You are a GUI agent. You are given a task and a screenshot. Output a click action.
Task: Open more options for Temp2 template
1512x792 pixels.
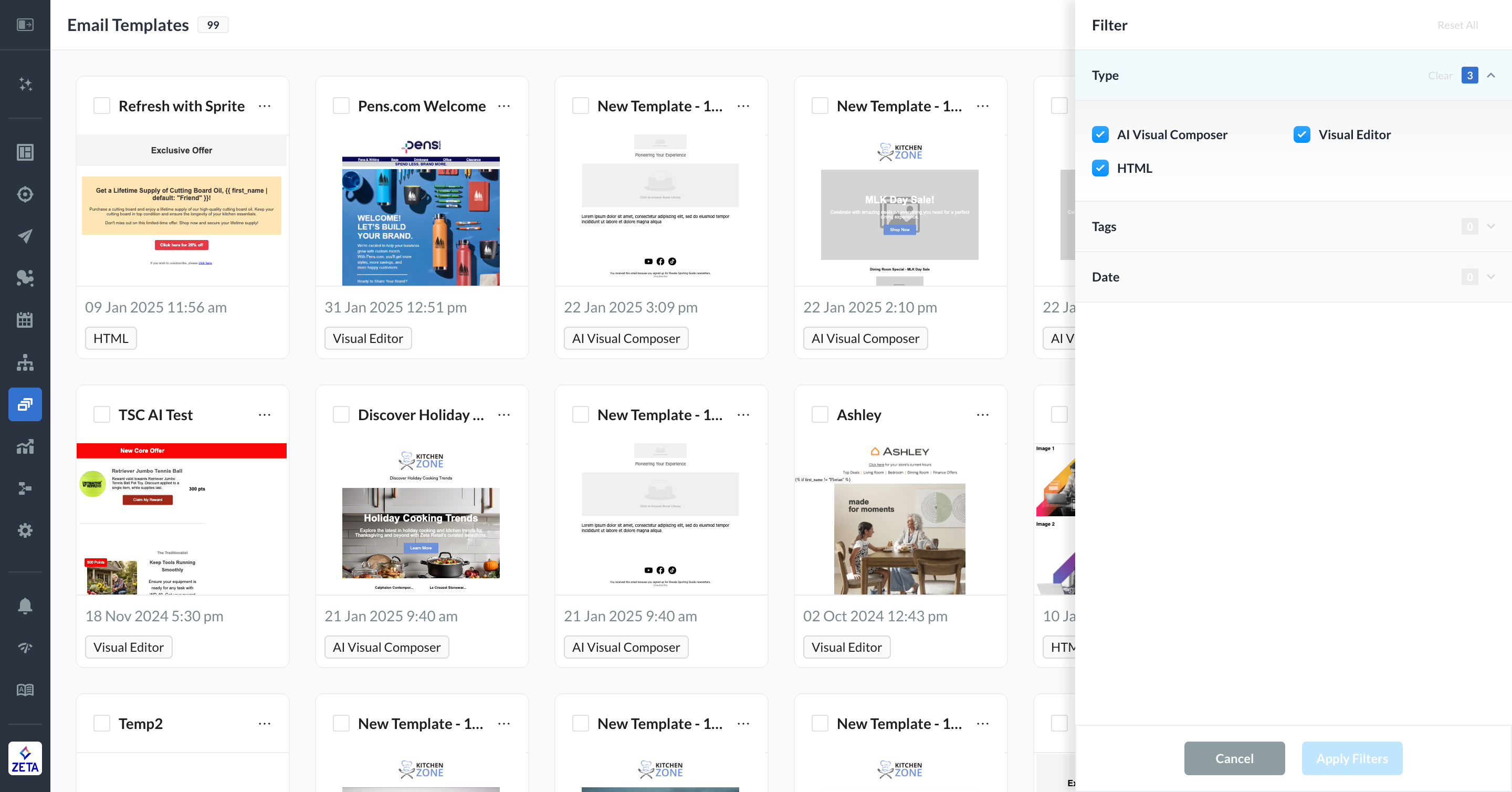click(x=265, y=724)
